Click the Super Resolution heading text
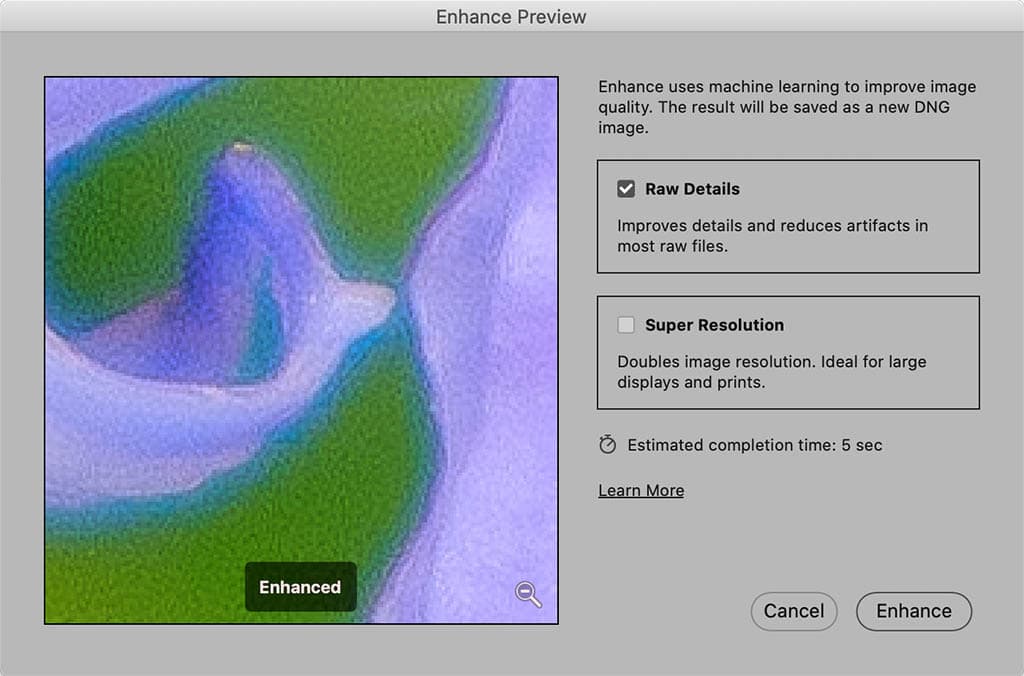The image size is (1024, 676). point(714,325)
